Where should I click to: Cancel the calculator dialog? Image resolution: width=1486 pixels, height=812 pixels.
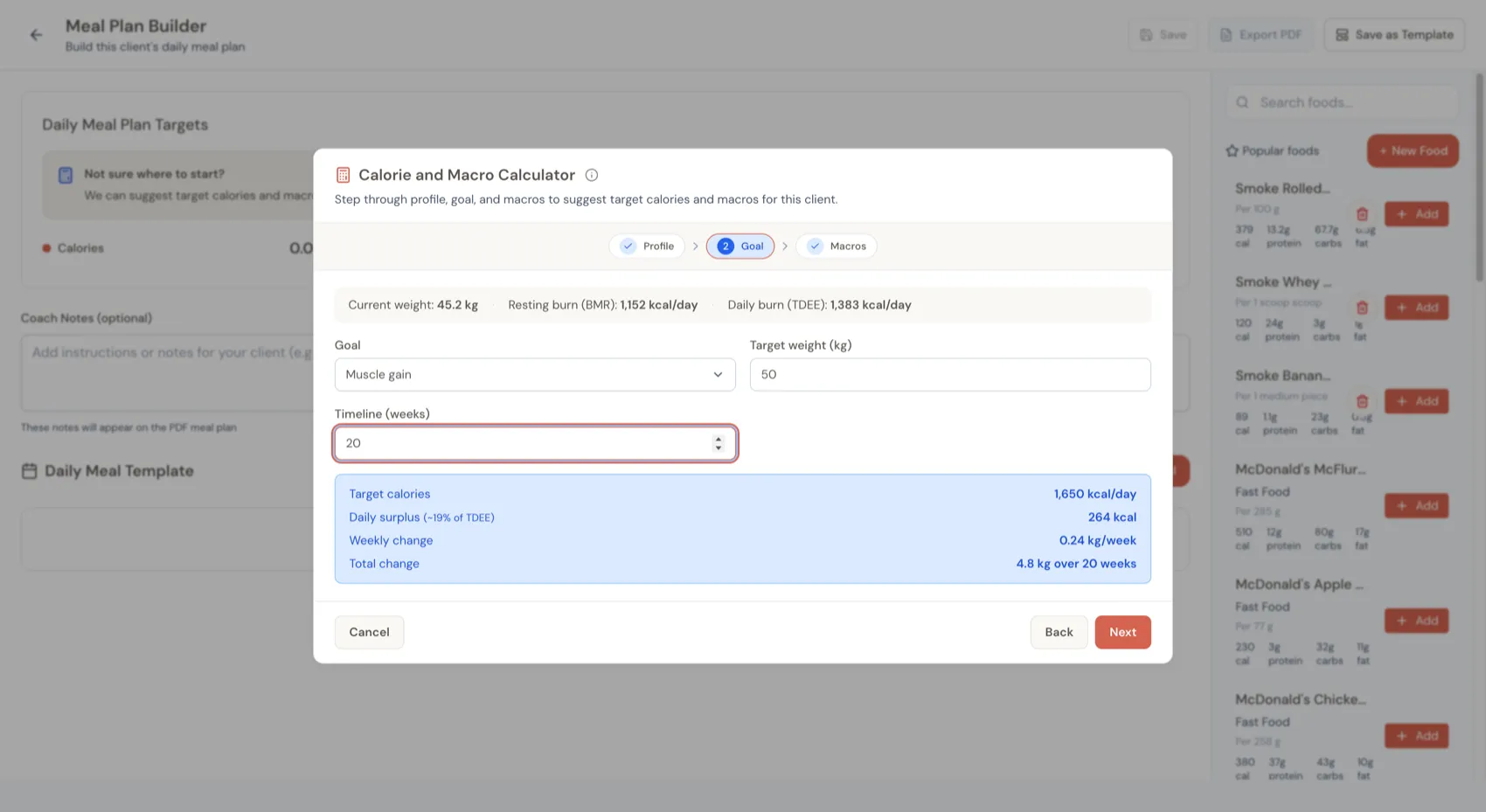369,632
